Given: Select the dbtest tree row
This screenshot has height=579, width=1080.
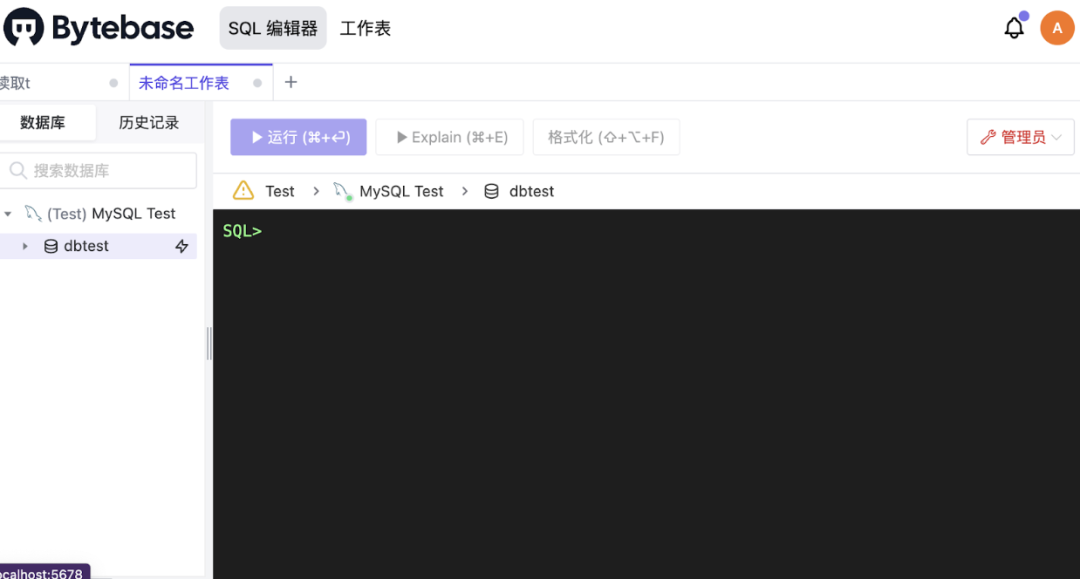Looking at the screenshot, I should pos(98,246).
